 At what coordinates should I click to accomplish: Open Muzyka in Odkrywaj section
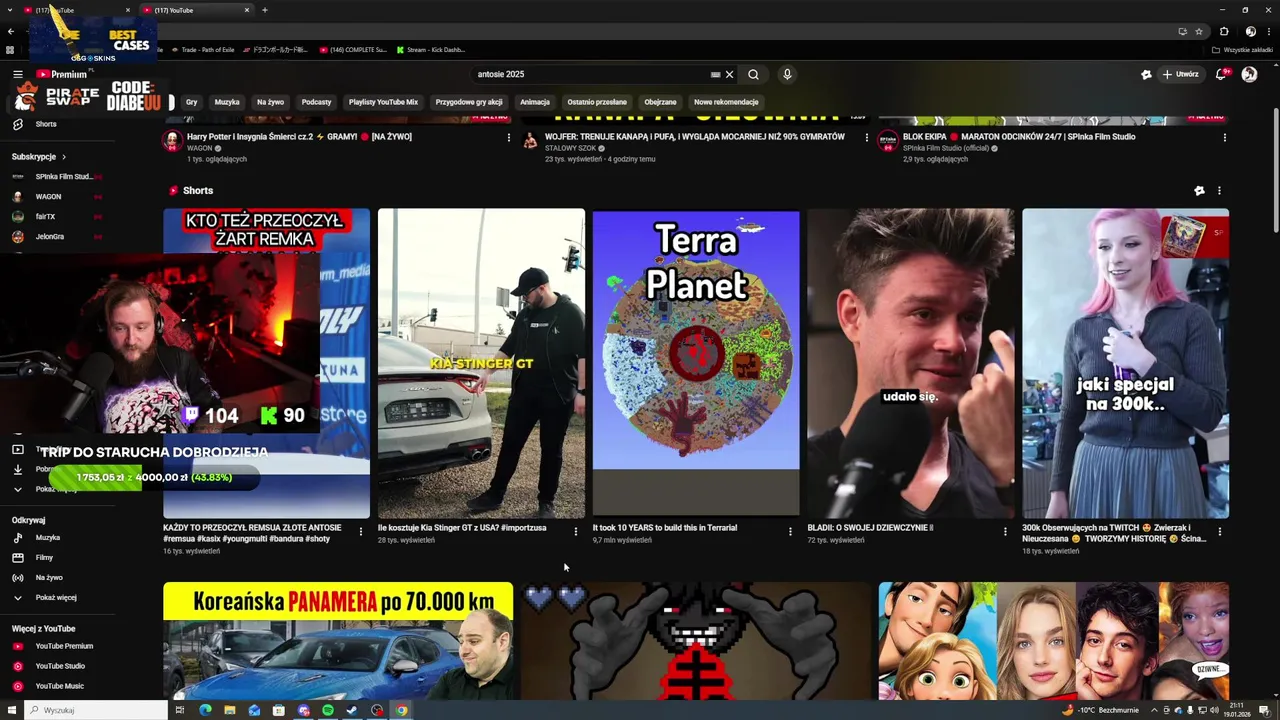point(48,538)
